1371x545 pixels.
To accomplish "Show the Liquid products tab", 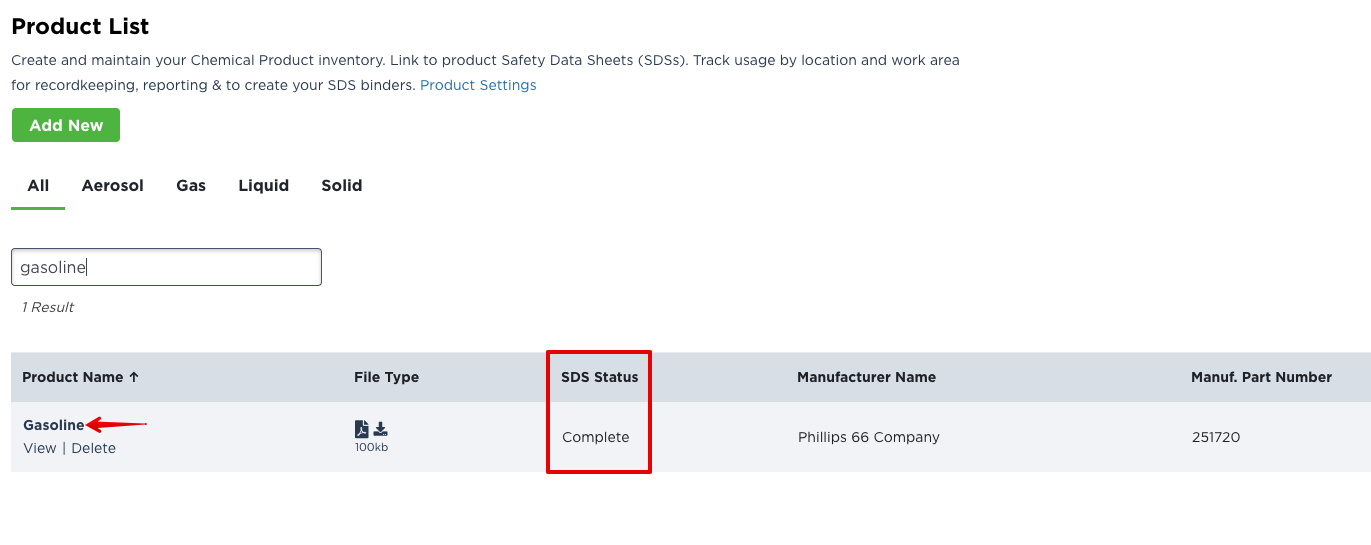I will click(x=264, y=185).
